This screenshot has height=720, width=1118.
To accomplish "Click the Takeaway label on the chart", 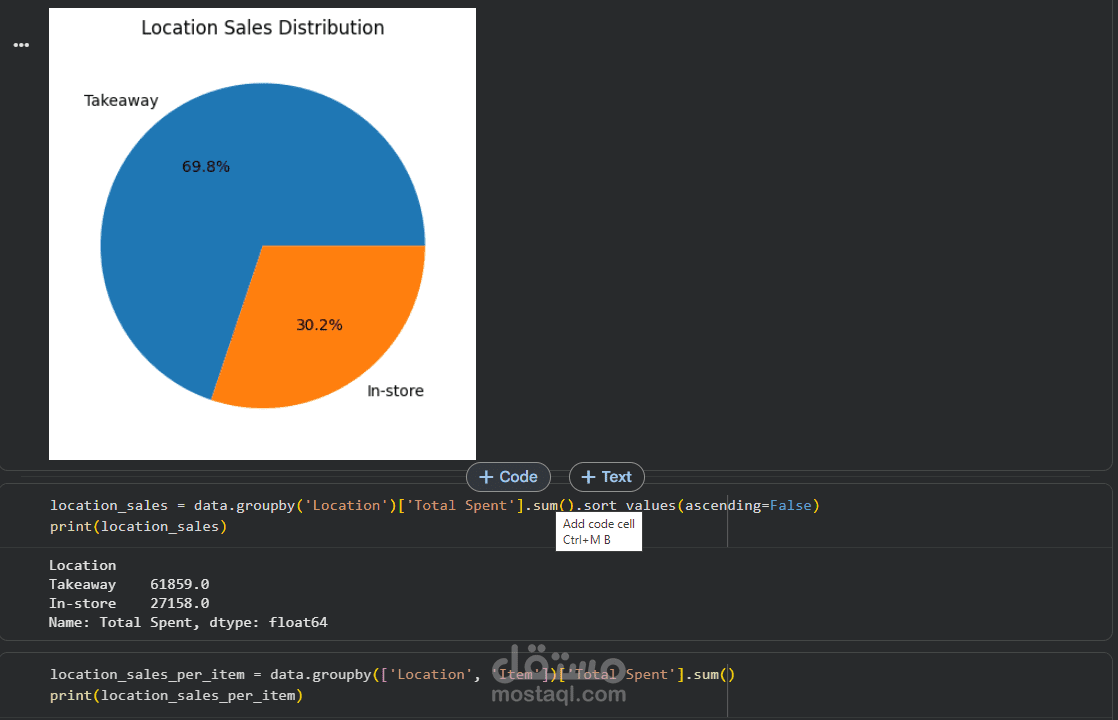I will click(121, 101).
